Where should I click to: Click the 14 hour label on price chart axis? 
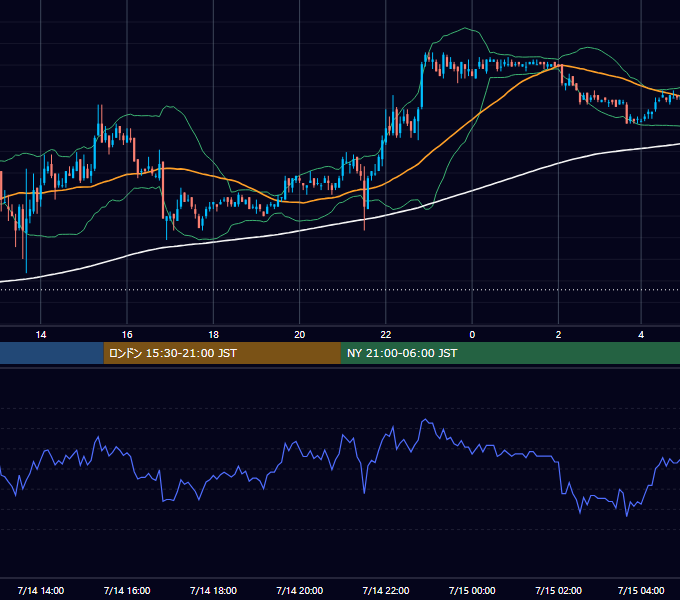(41, 335)
